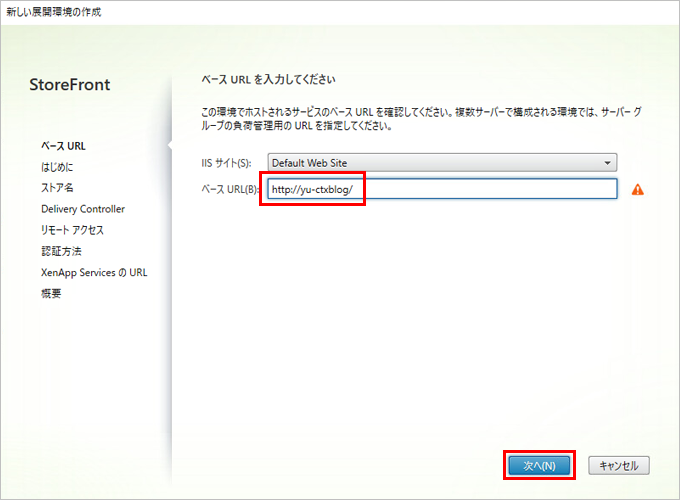Viewport: 680px width, 500px height.
Task: Click the StoreFront heading in the sidebar
Action: [x=70, y=85]
